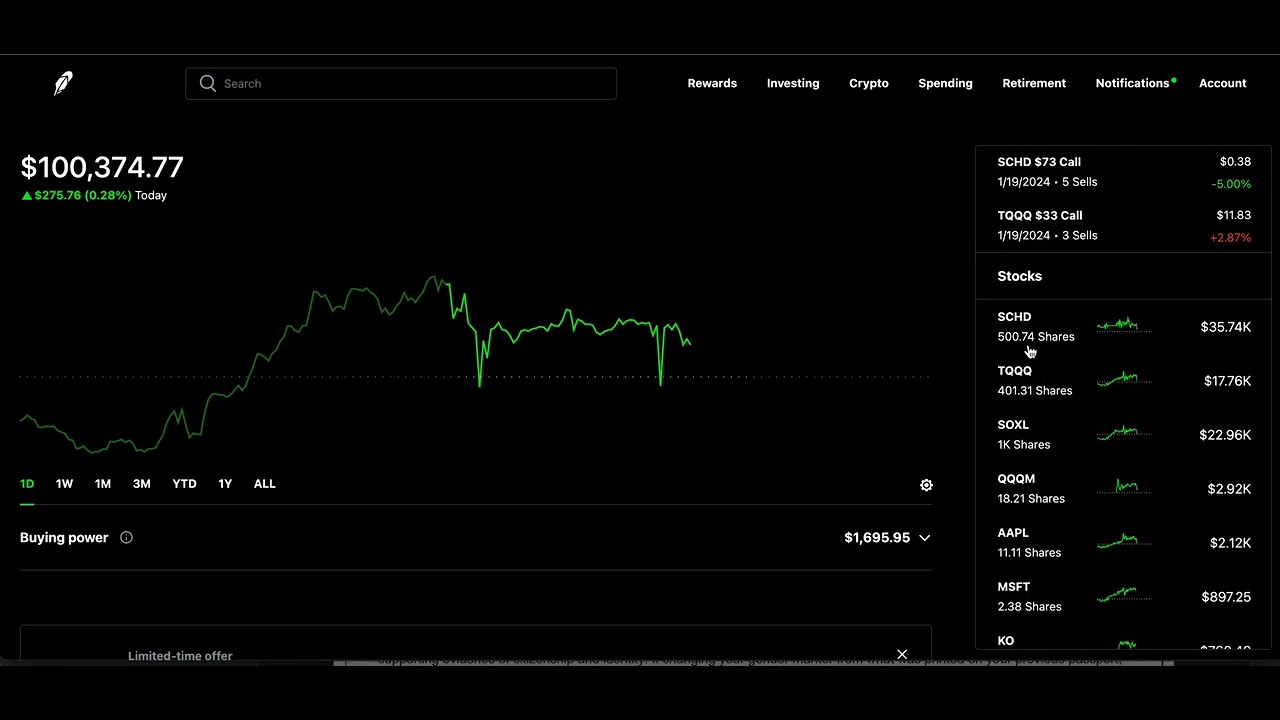Viewport: 1280px width, 720px height.
Task: Open the Account menu
Action: pos(1223,83)
